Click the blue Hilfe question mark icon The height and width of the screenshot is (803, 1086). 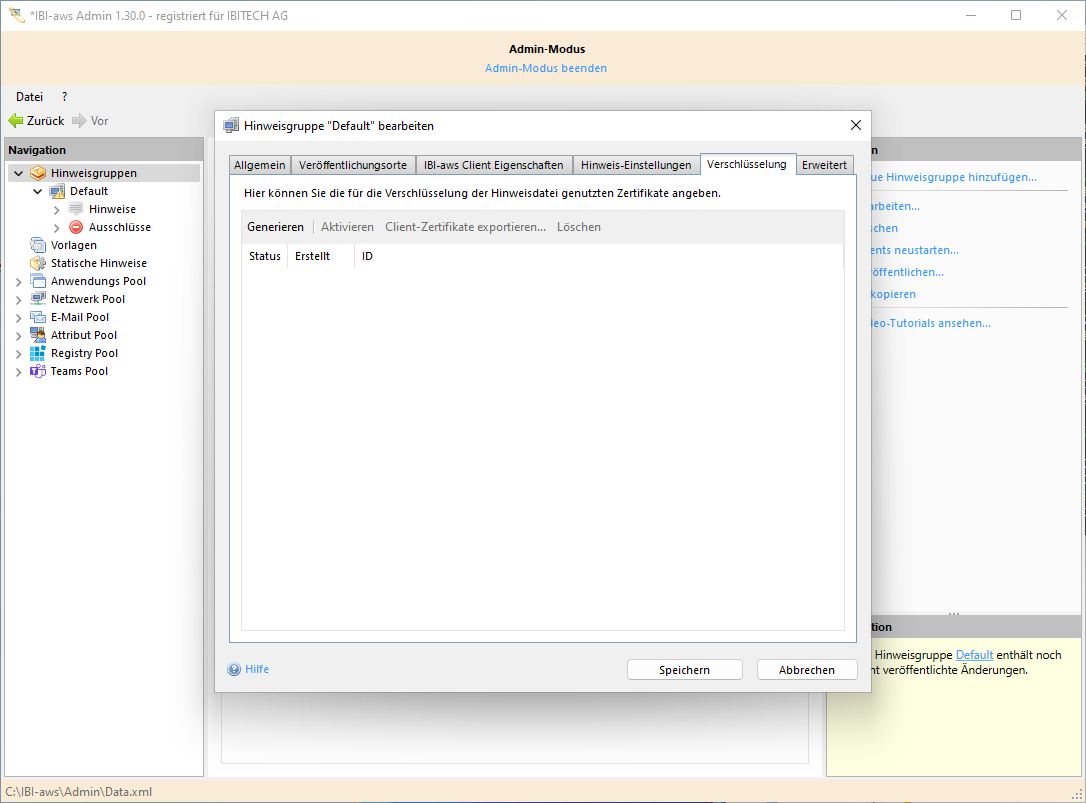(234, 670)
